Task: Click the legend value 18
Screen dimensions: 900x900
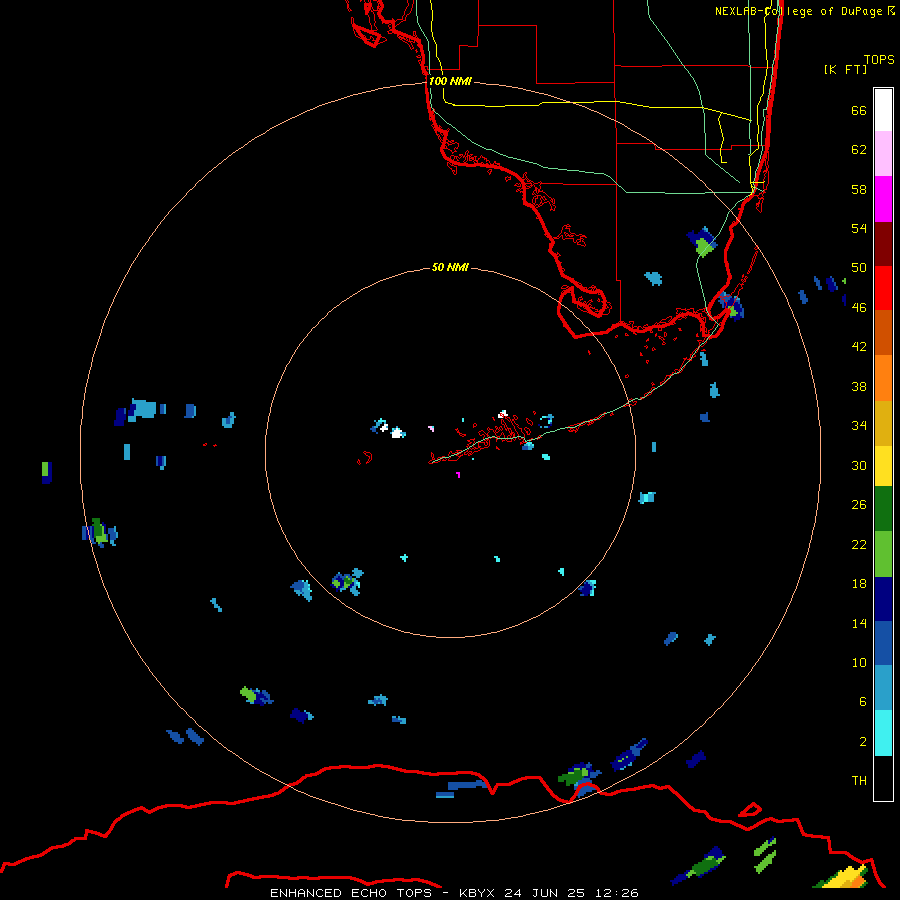Action: 859,584
